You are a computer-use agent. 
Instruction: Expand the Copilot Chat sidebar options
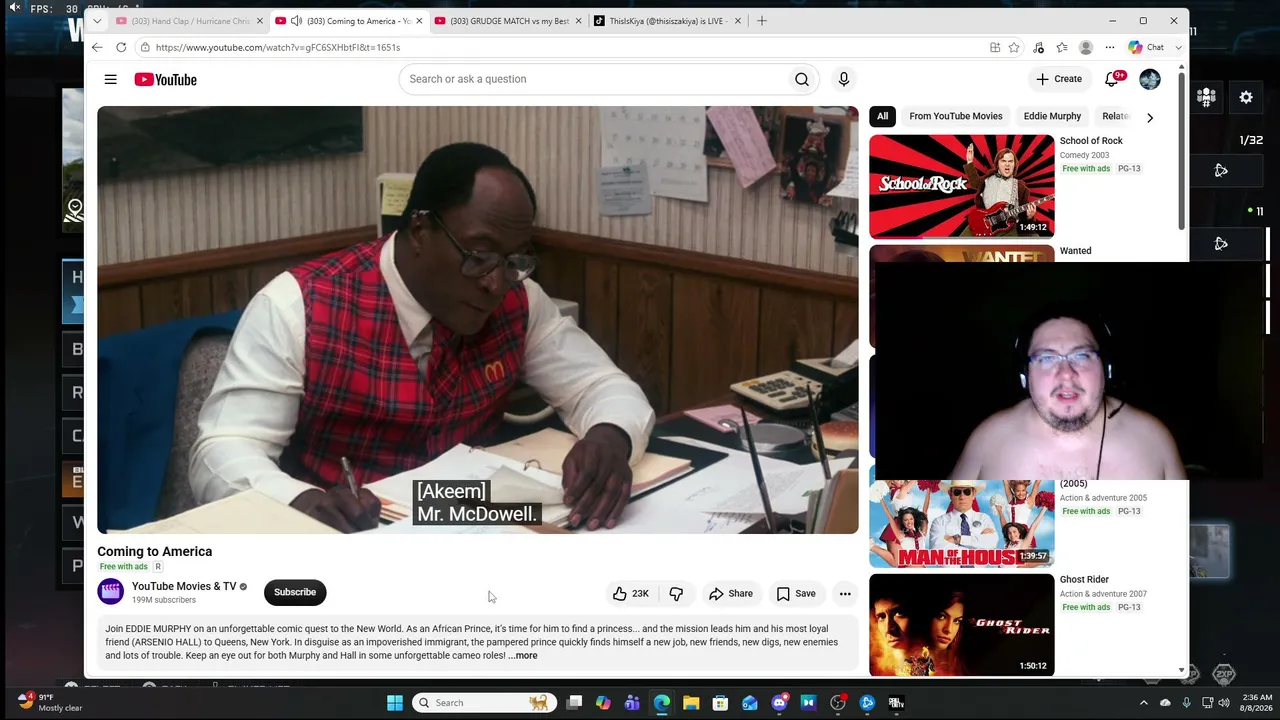[x=1179, y=47]
